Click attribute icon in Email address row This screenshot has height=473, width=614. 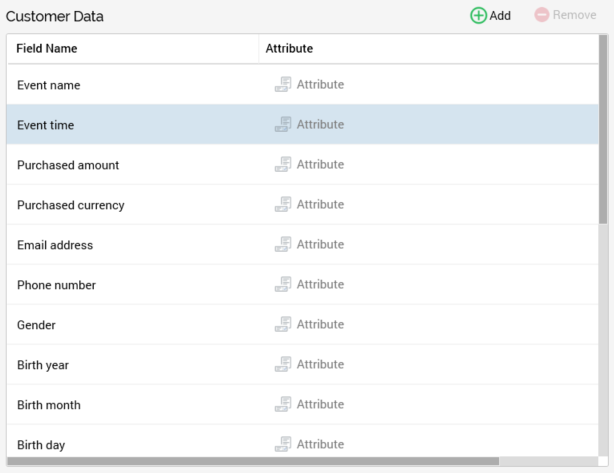click(283, 245)
